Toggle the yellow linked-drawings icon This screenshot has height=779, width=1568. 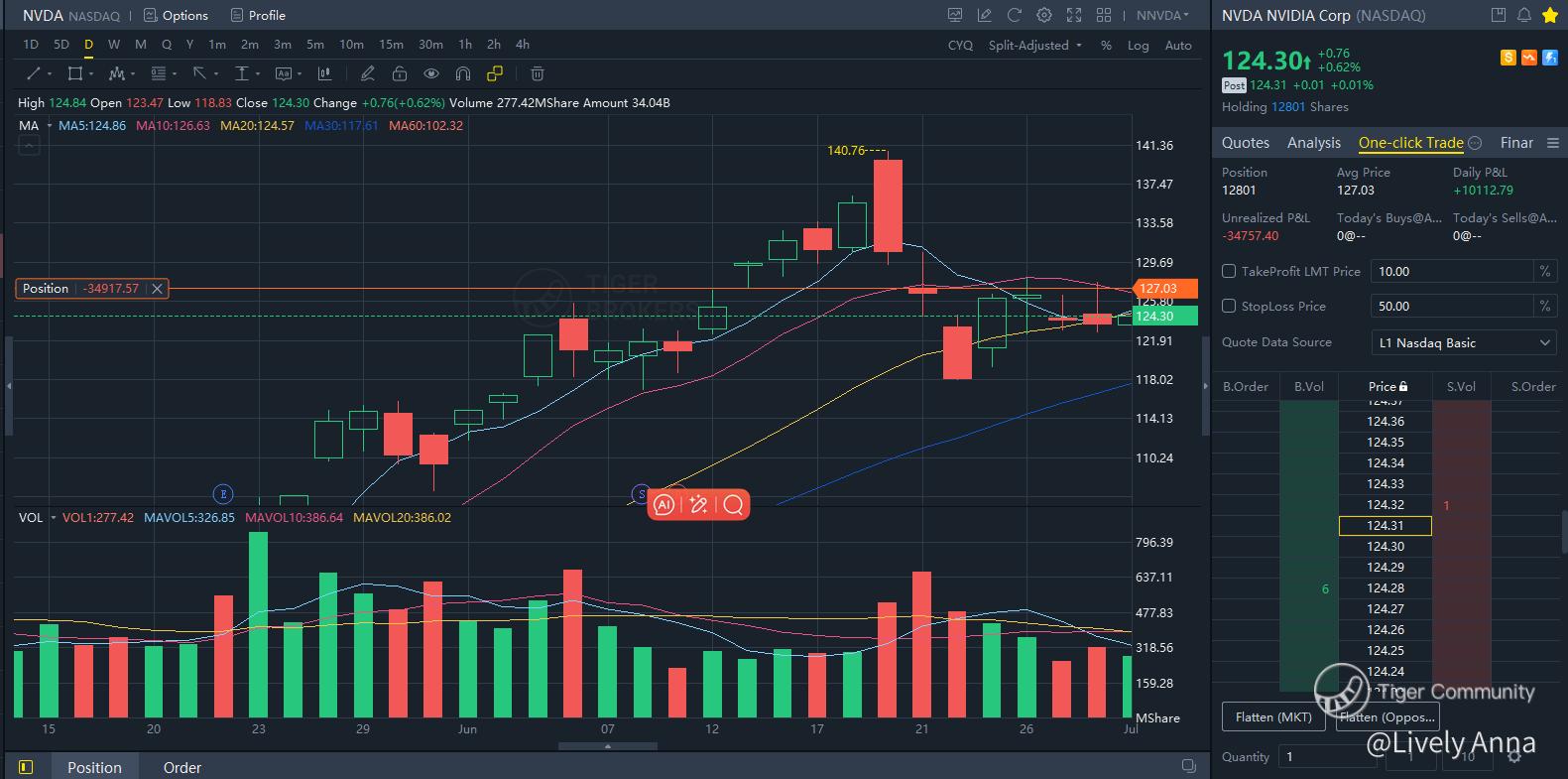click(x=495, y=73)
